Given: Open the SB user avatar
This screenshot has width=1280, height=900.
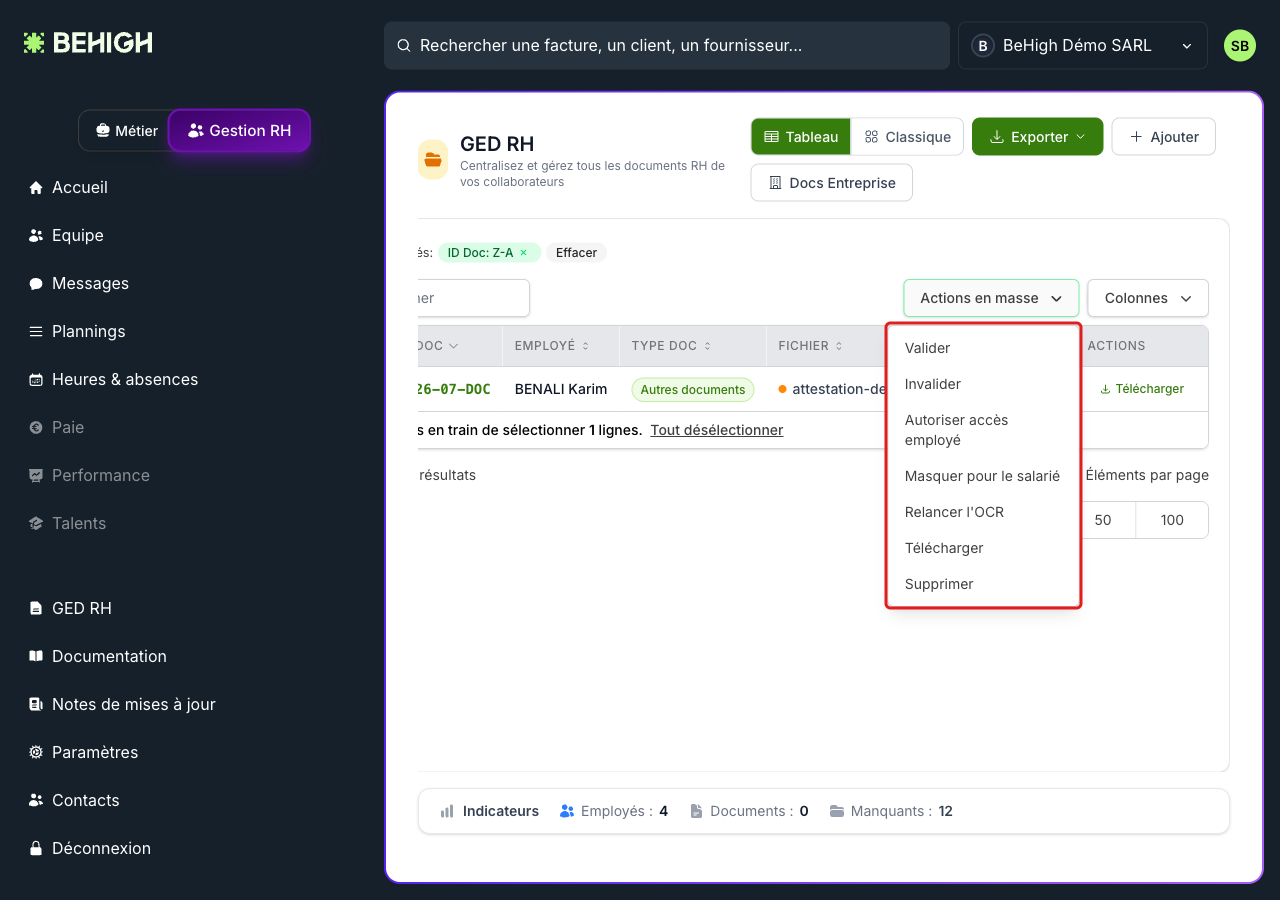Looking at the screenshot, I should 1240,46.
